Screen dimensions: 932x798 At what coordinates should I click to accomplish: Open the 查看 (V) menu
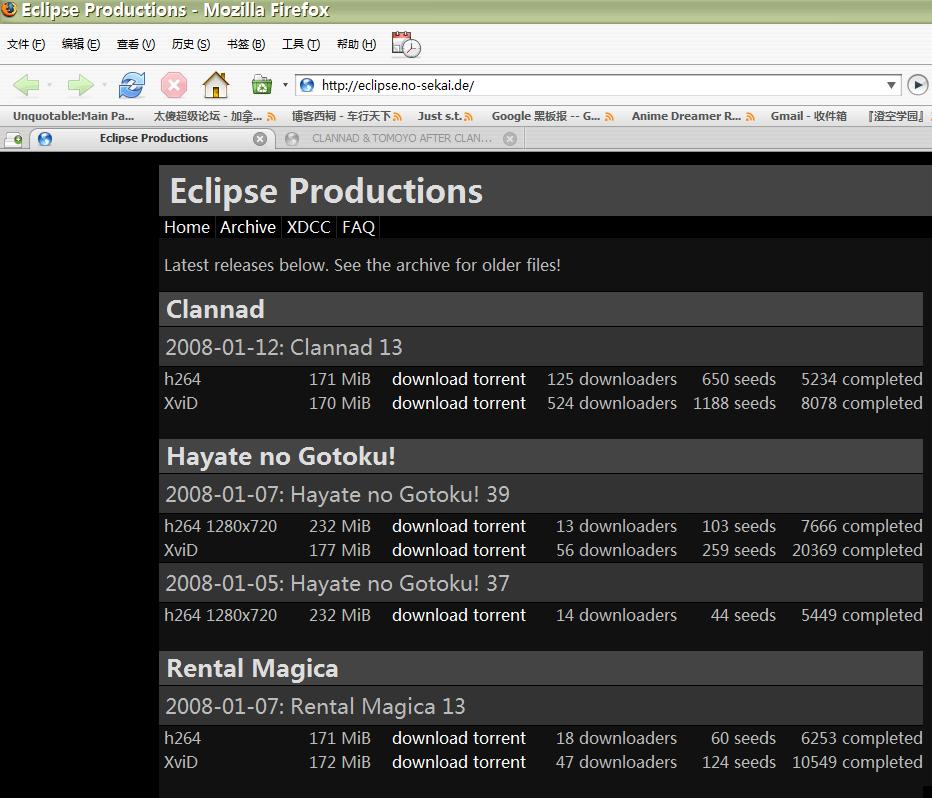(x=136, y=45)
